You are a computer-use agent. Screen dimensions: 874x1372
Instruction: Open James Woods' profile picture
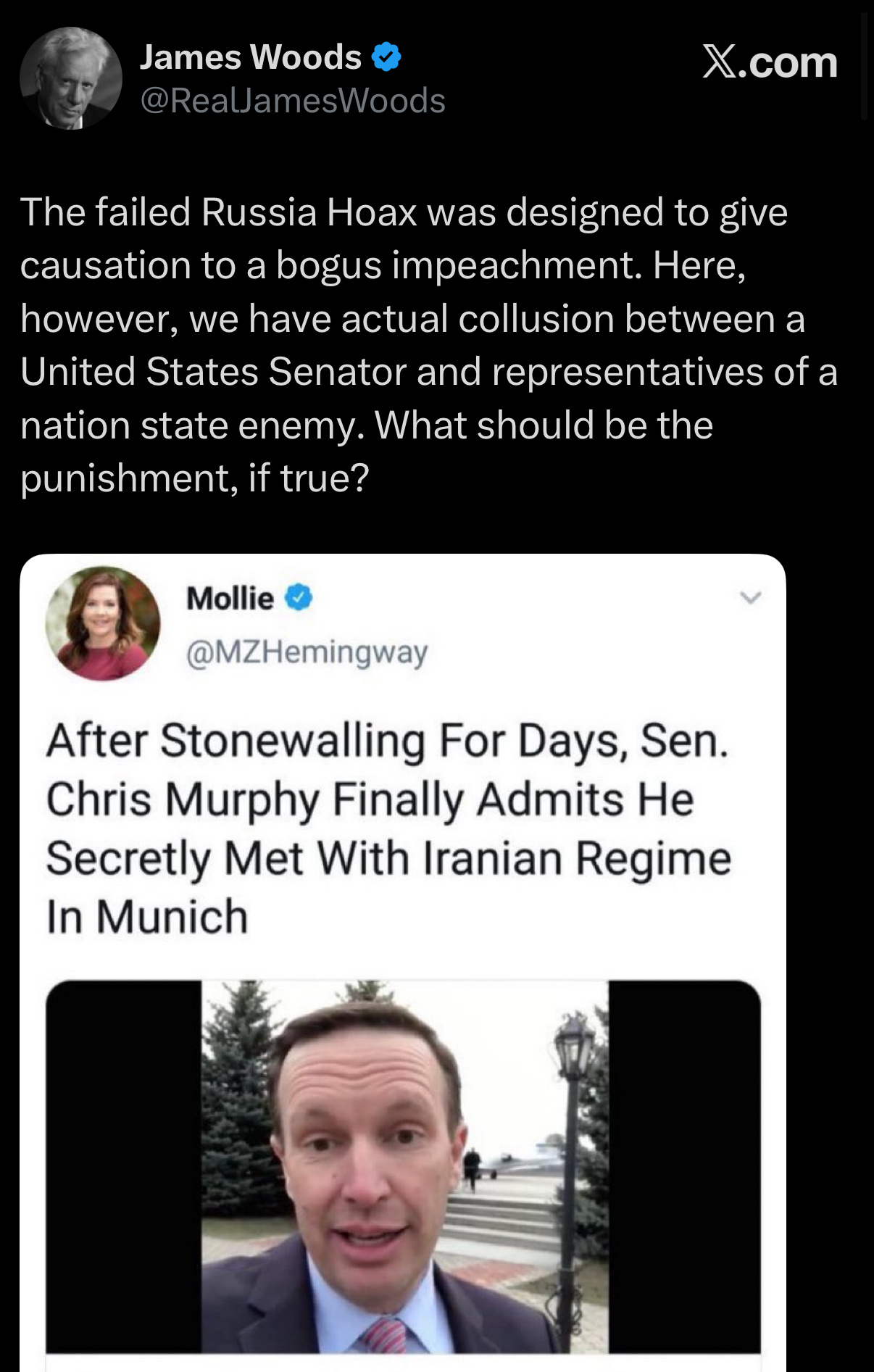71,78
